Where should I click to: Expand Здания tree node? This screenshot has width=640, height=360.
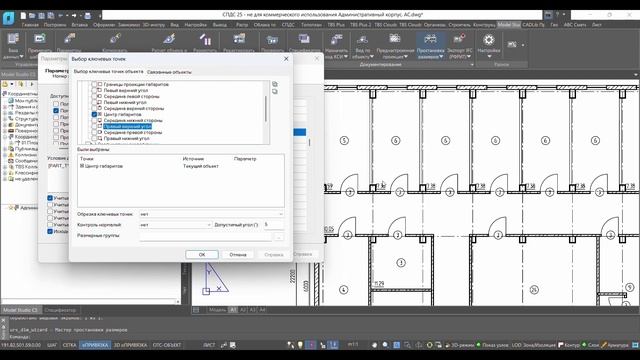click(5, 107)
